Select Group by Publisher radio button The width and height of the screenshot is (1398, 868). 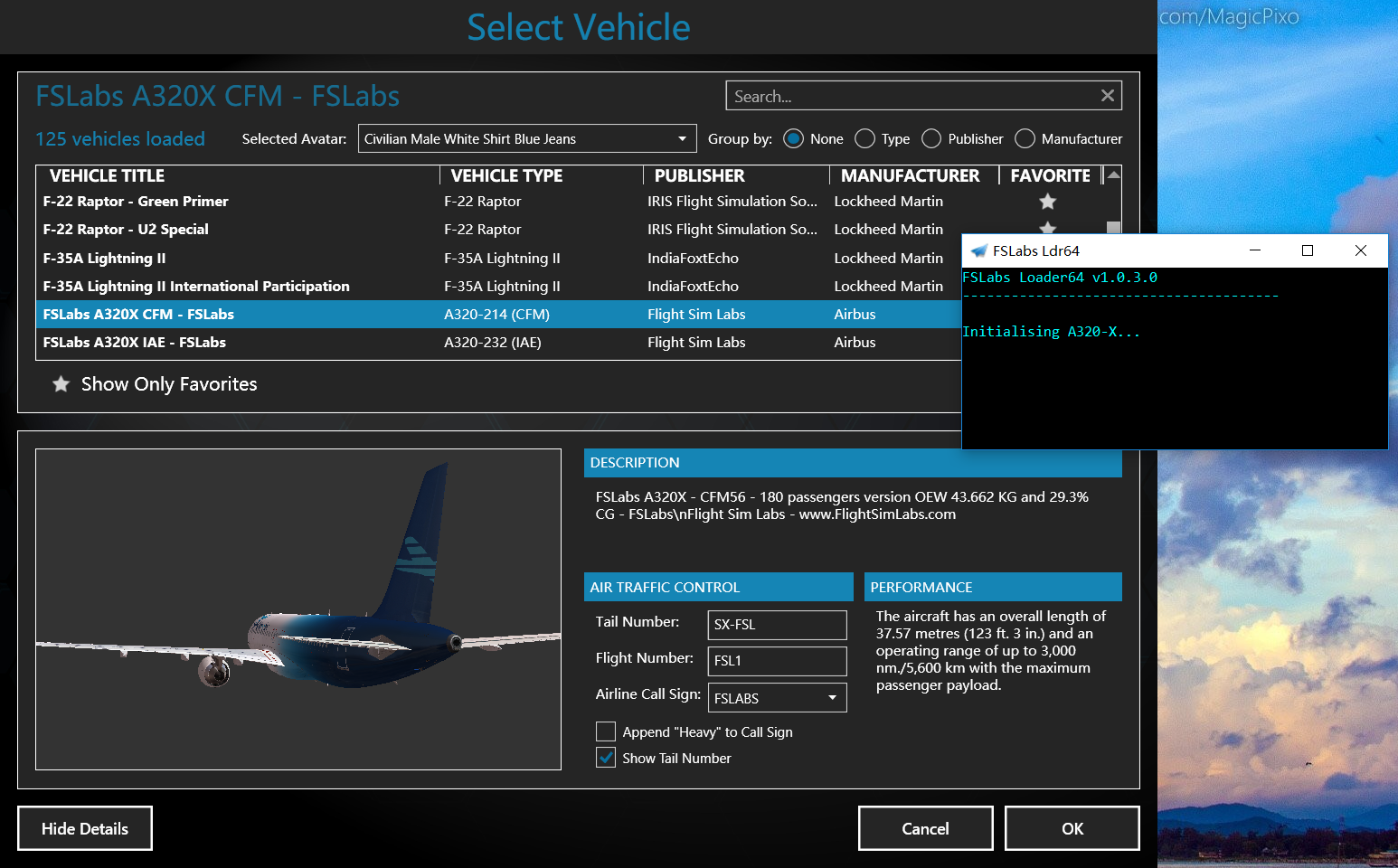coord(931,138)
